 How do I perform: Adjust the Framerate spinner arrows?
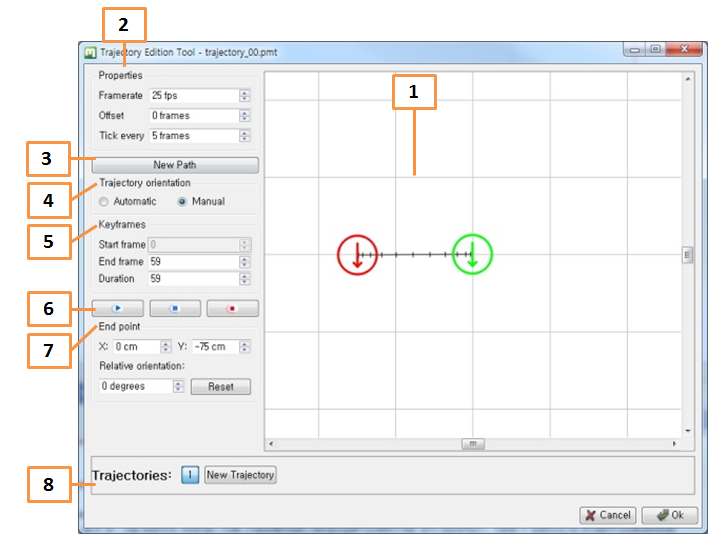point(245,96)
